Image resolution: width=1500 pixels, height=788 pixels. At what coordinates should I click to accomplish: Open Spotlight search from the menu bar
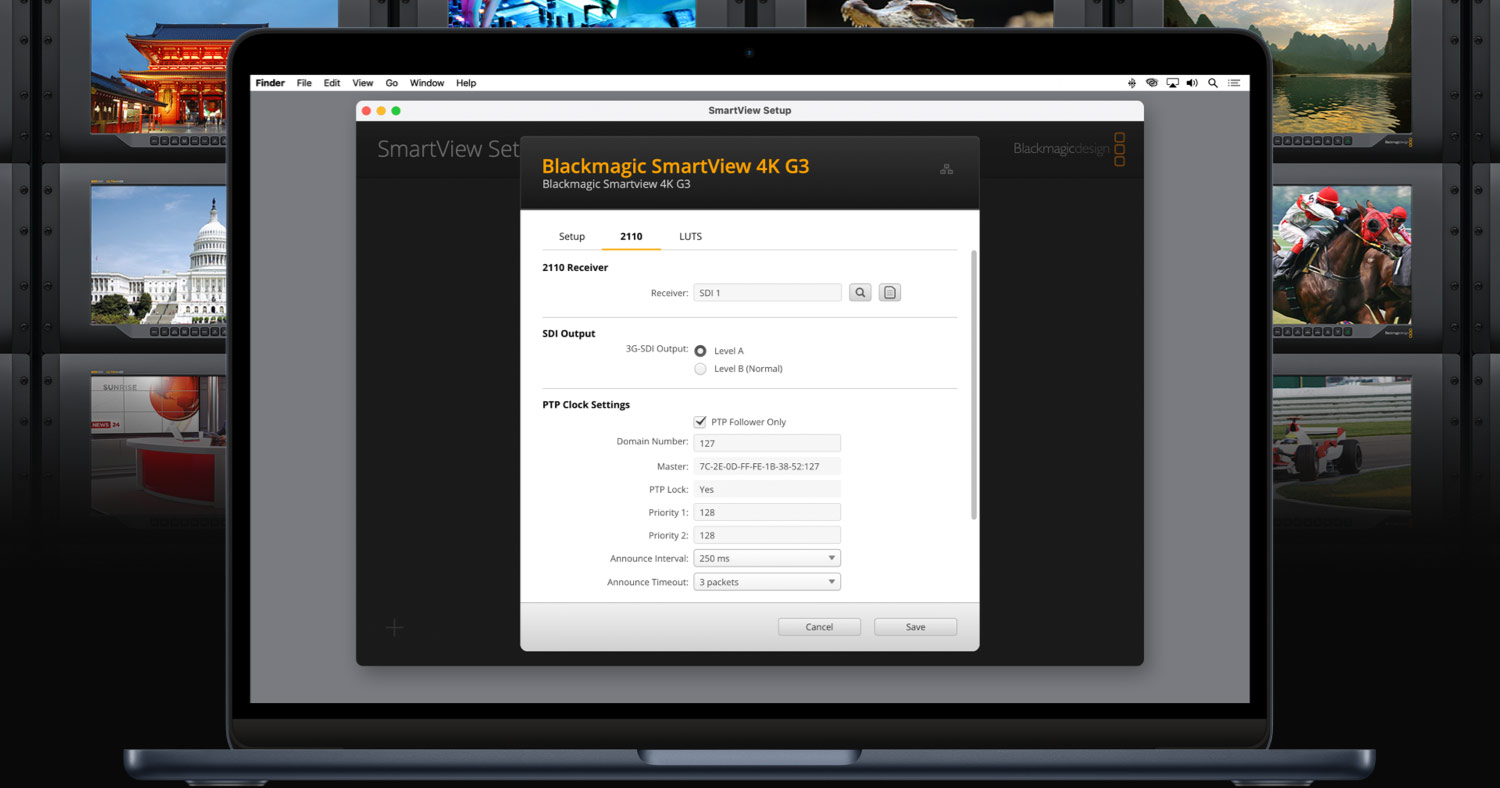(1212, 83)
